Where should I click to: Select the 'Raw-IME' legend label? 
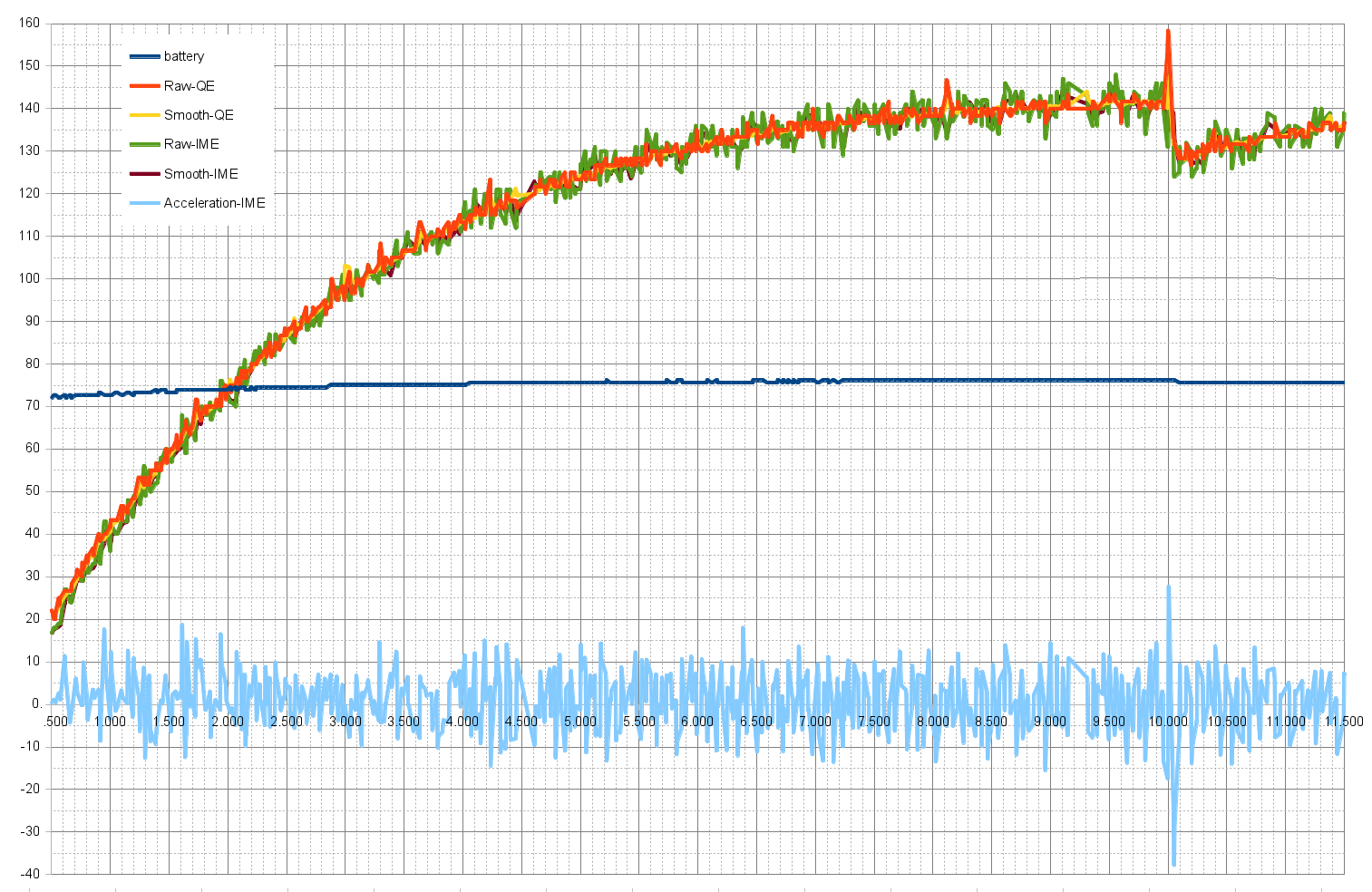click(191, 144)
